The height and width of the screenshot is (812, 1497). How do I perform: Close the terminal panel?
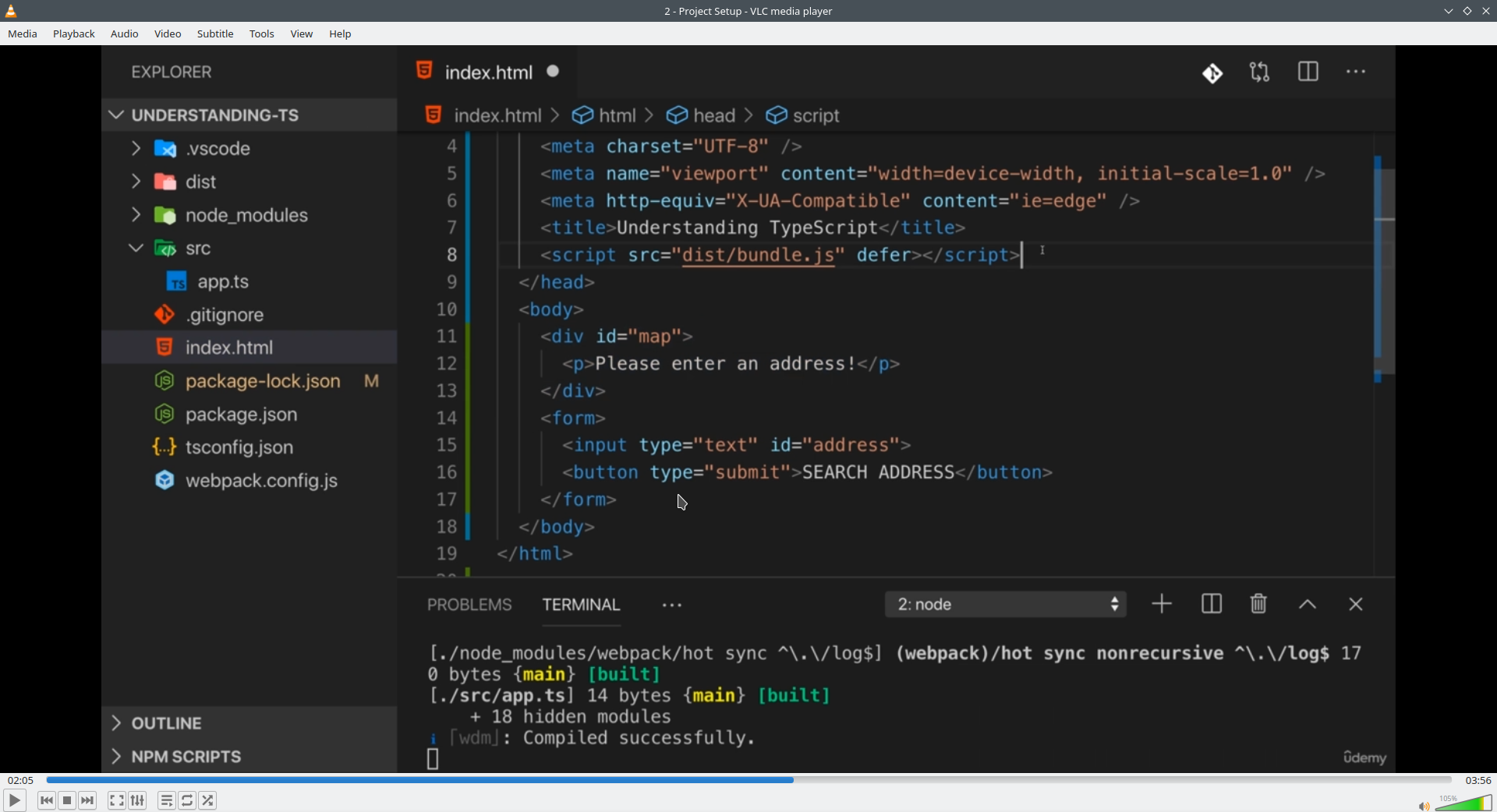coord(1356,605)
